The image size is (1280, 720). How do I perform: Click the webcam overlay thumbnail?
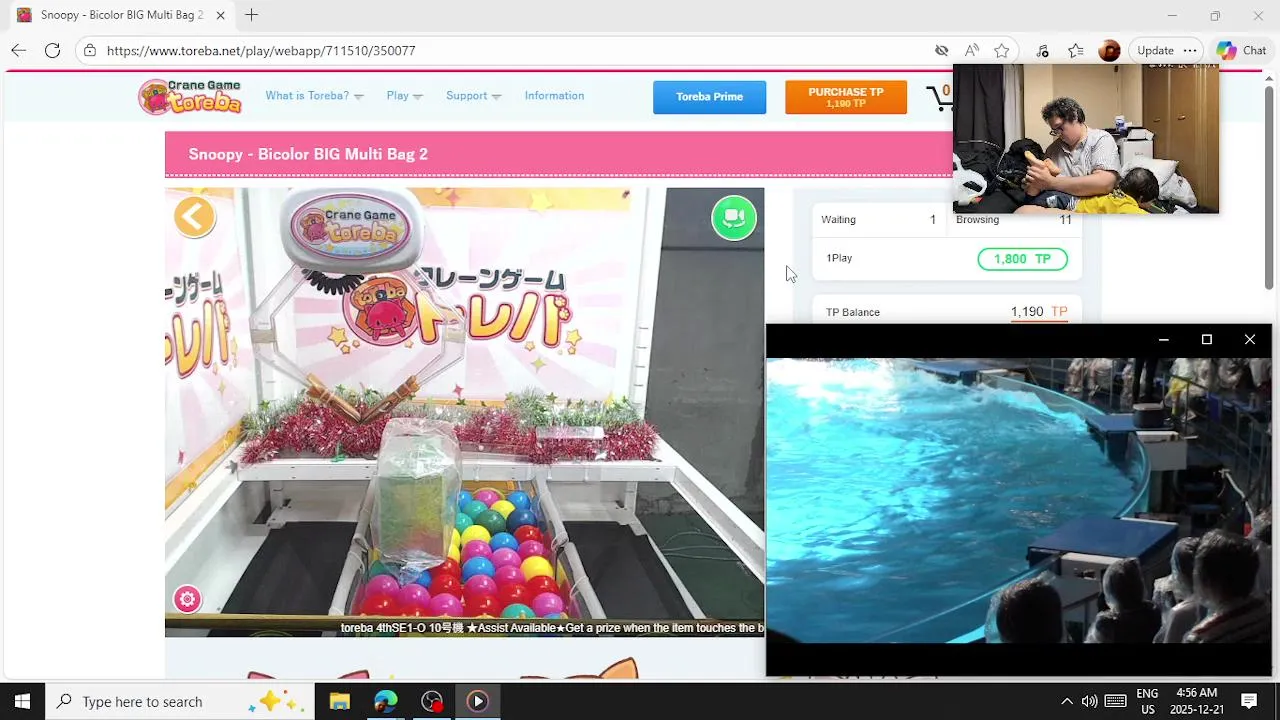[1086, 139]
